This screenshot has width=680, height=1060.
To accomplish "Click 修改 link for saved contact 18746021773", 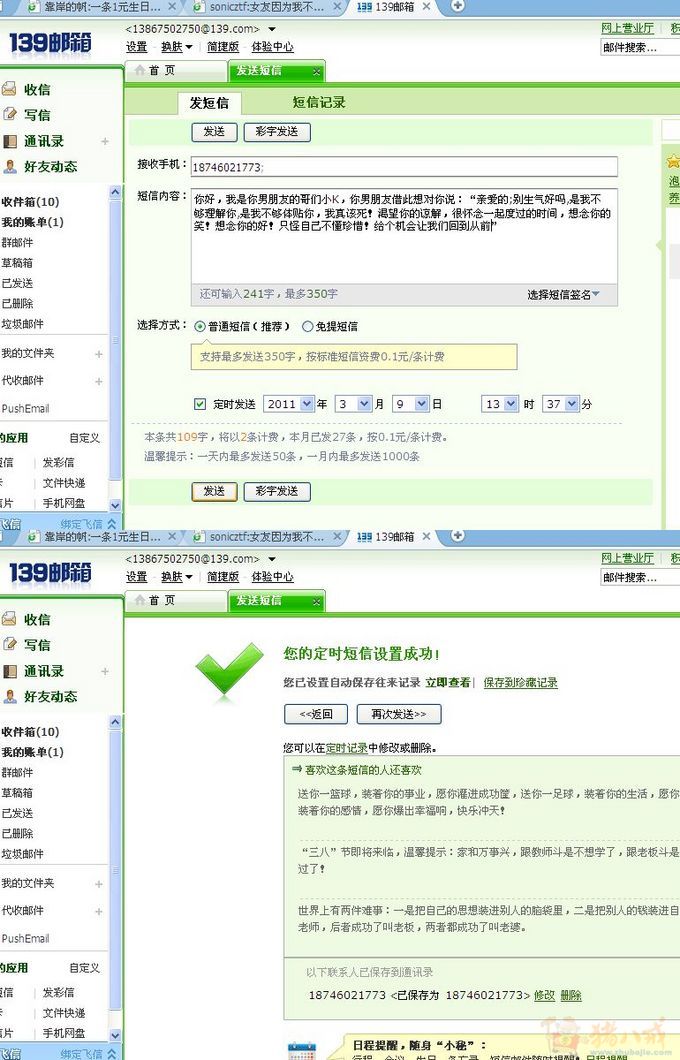I will coord(544,995).
